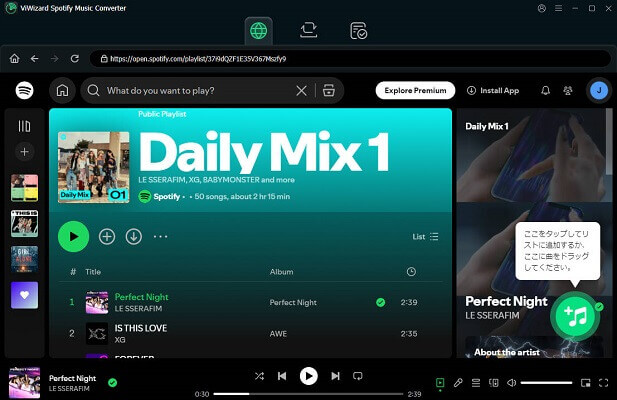
Task: Open the Girl Alone album thumbnail in sidebar
Action: (24, 259)
